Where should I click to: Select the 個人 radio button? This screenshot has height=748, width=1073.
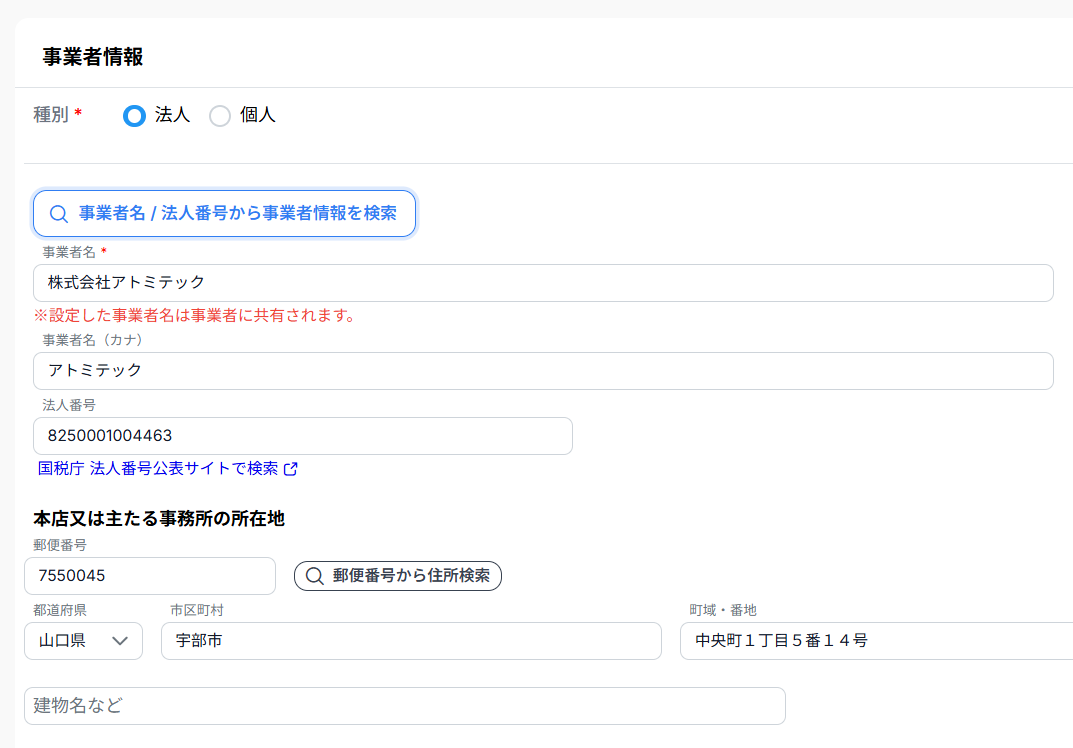[x=220, y=116]
